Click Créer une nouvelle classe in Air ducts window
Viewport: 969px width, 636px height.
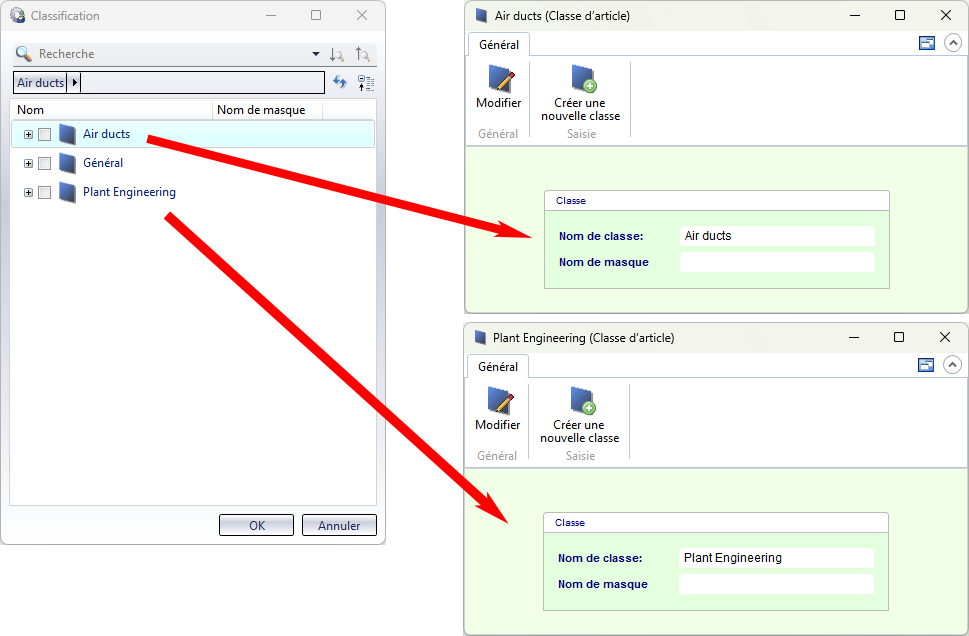tap(580, 93)
